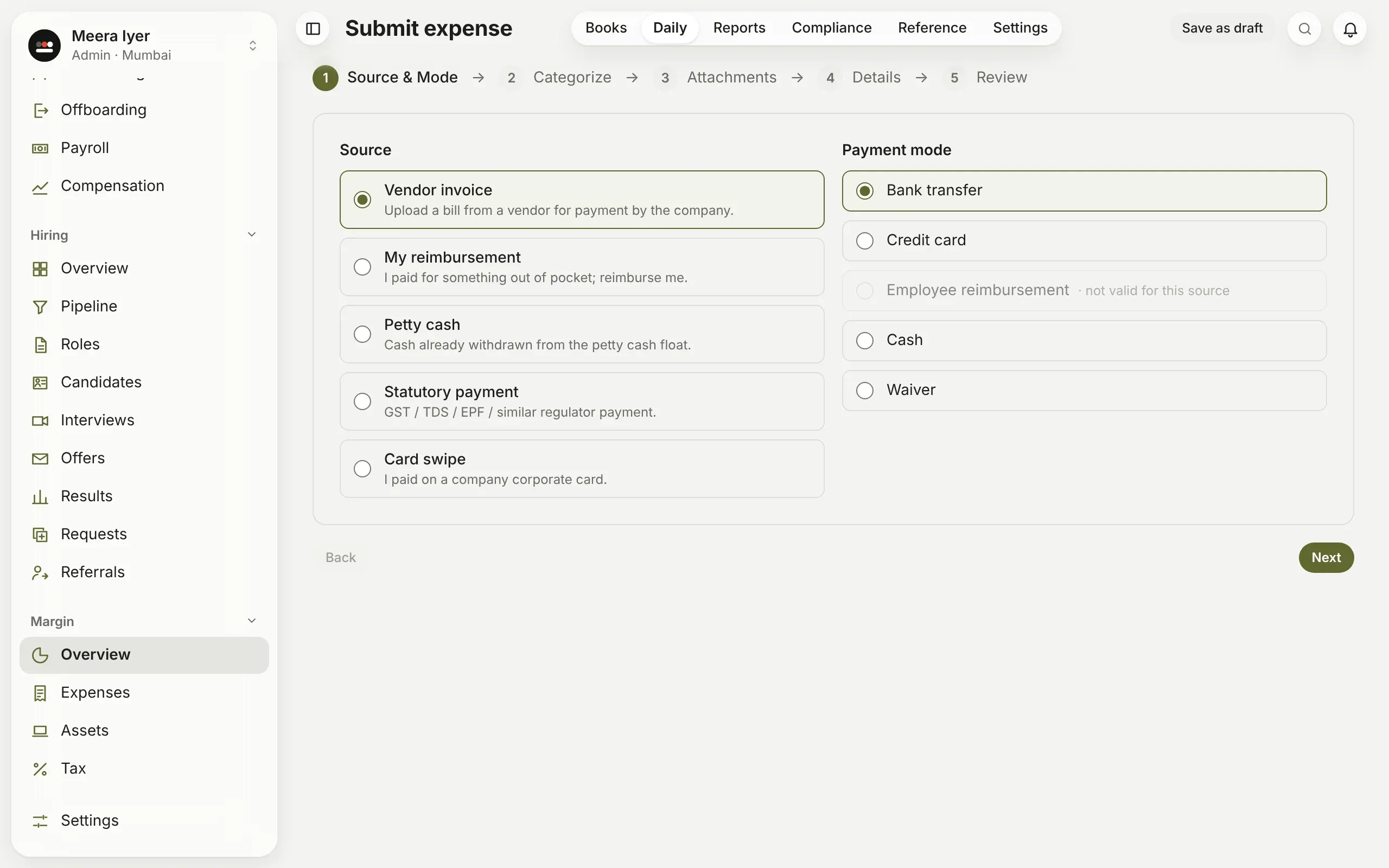Click the Requests icon in the sidebar

click(x=40, y=534)
